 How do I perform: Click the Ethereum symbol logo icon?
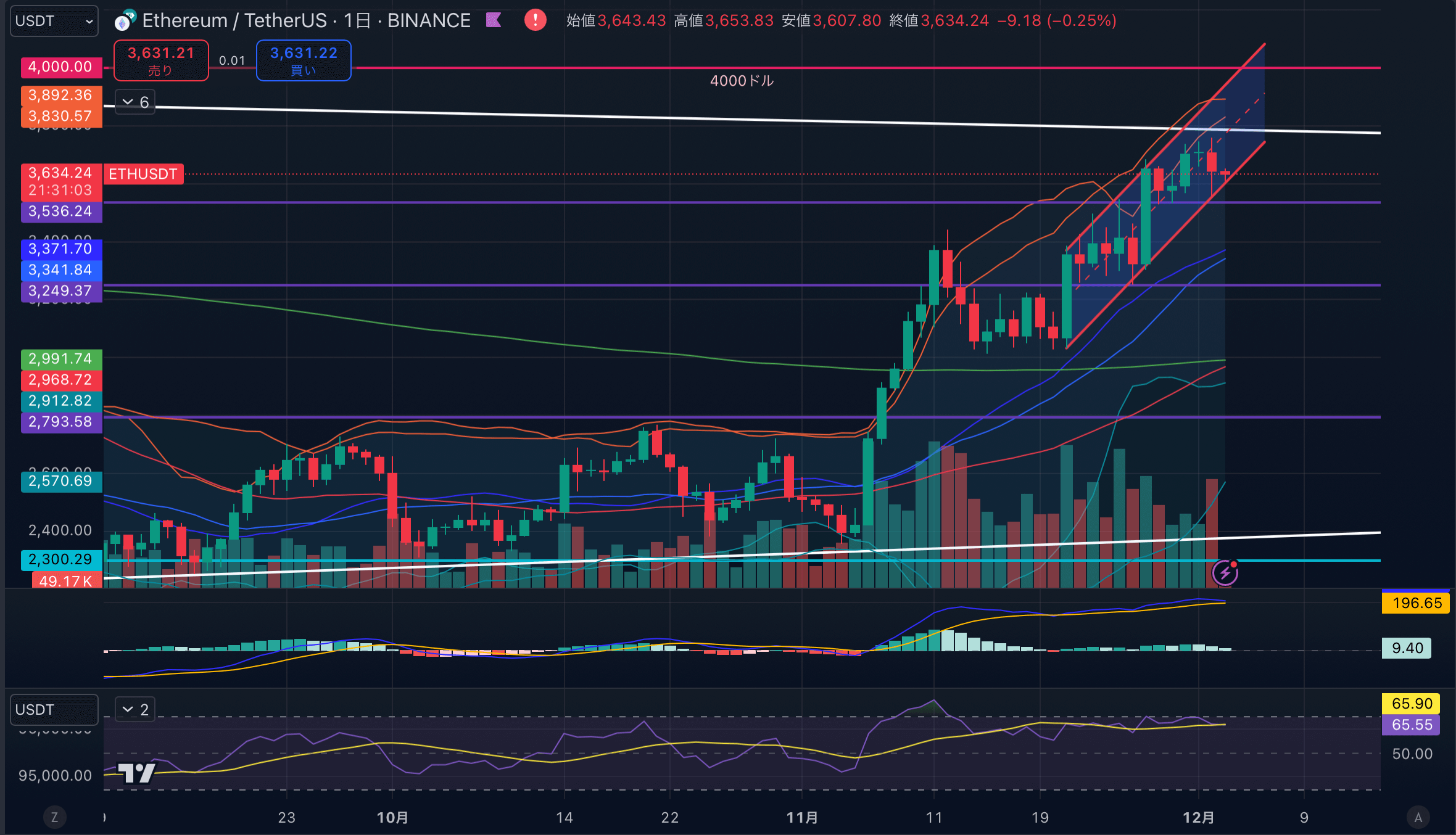pos(125,21)
